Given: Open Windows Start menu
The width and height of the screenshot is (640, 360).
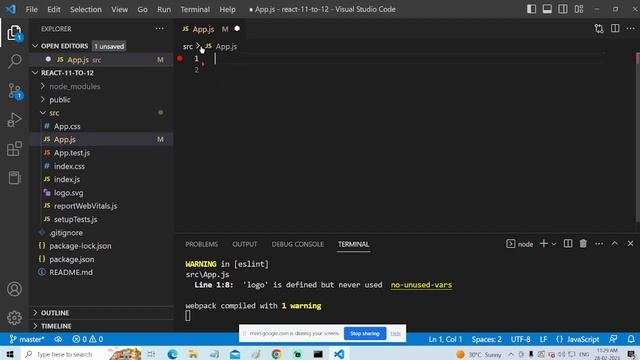Looking at the screenshot, I should pyautogui.click(x=10, y=354).
